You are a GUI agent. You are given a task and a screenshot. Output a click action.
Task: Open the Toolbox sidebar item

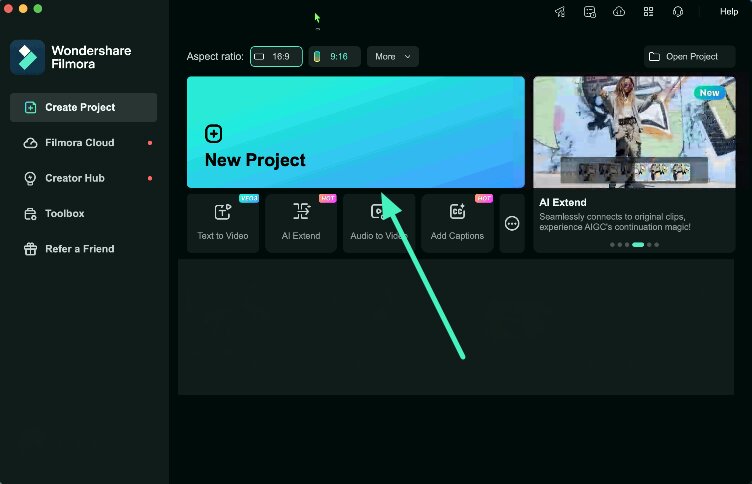click(83, 213)
